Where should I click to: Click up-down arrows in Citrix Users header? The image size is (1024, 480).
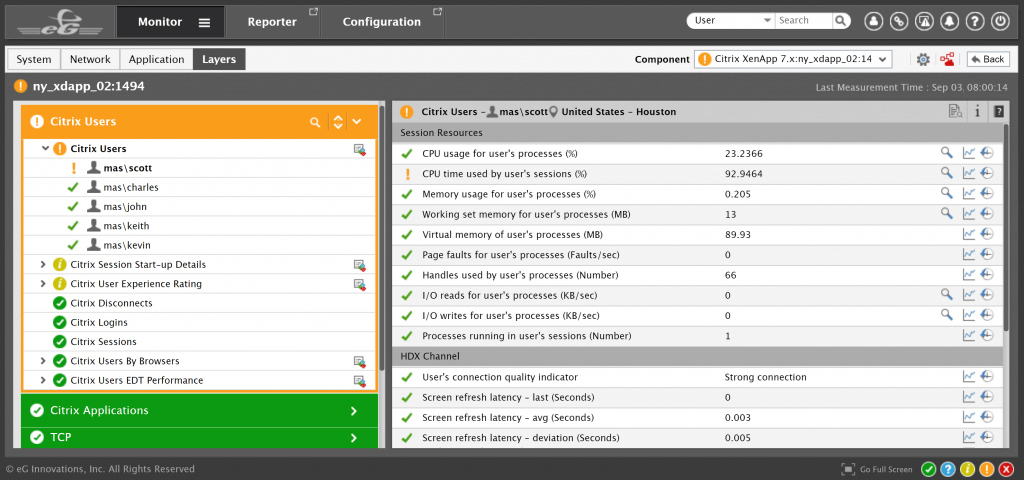pyautogui.click(x=338, y=121)
